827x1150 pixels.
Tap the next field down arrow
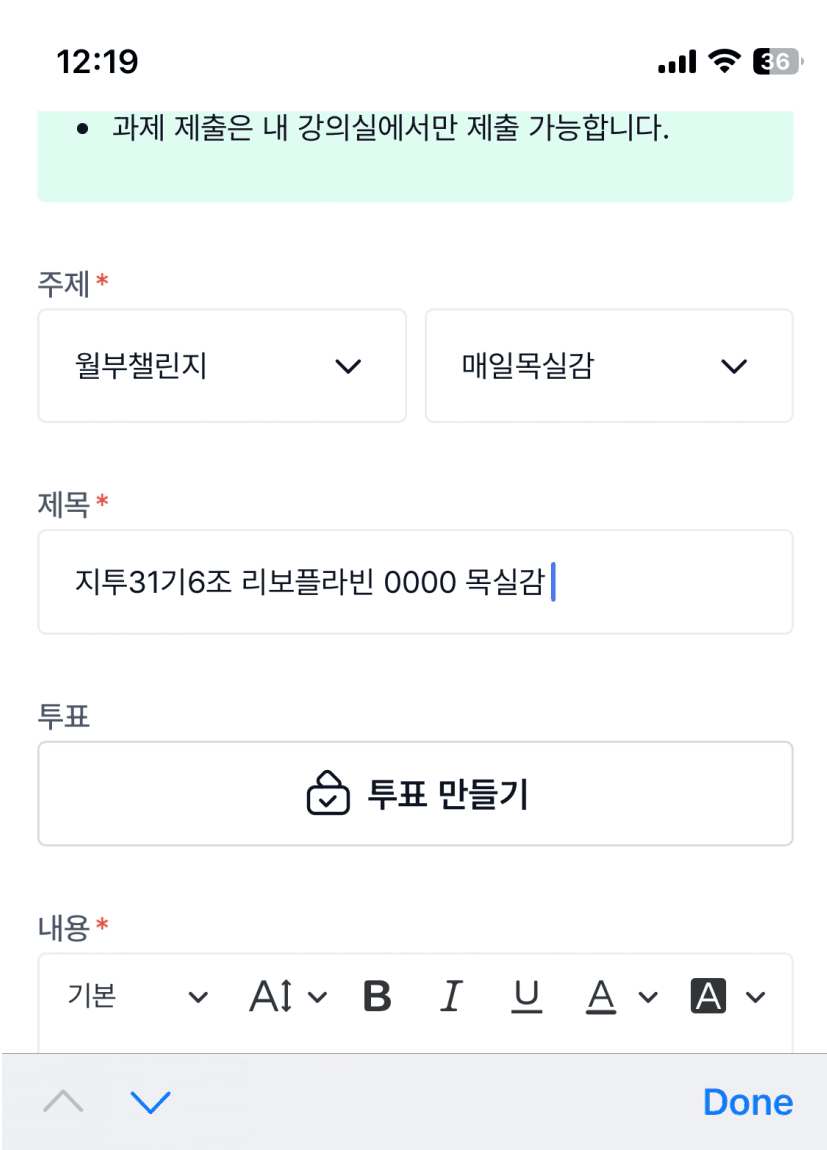click(x=151, y=1102)
